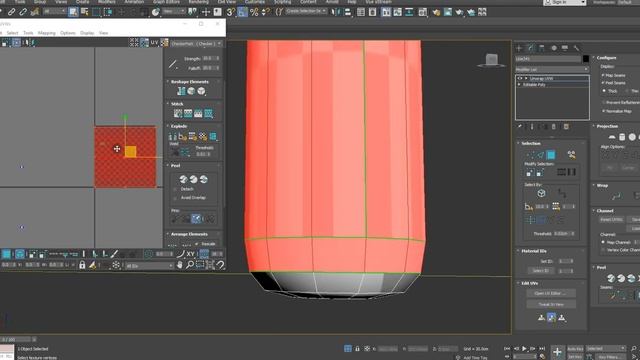The height and width of the screenshot is (360, 640).
Task: Click the Tweak In View button
Action: (x=551, y=304)
